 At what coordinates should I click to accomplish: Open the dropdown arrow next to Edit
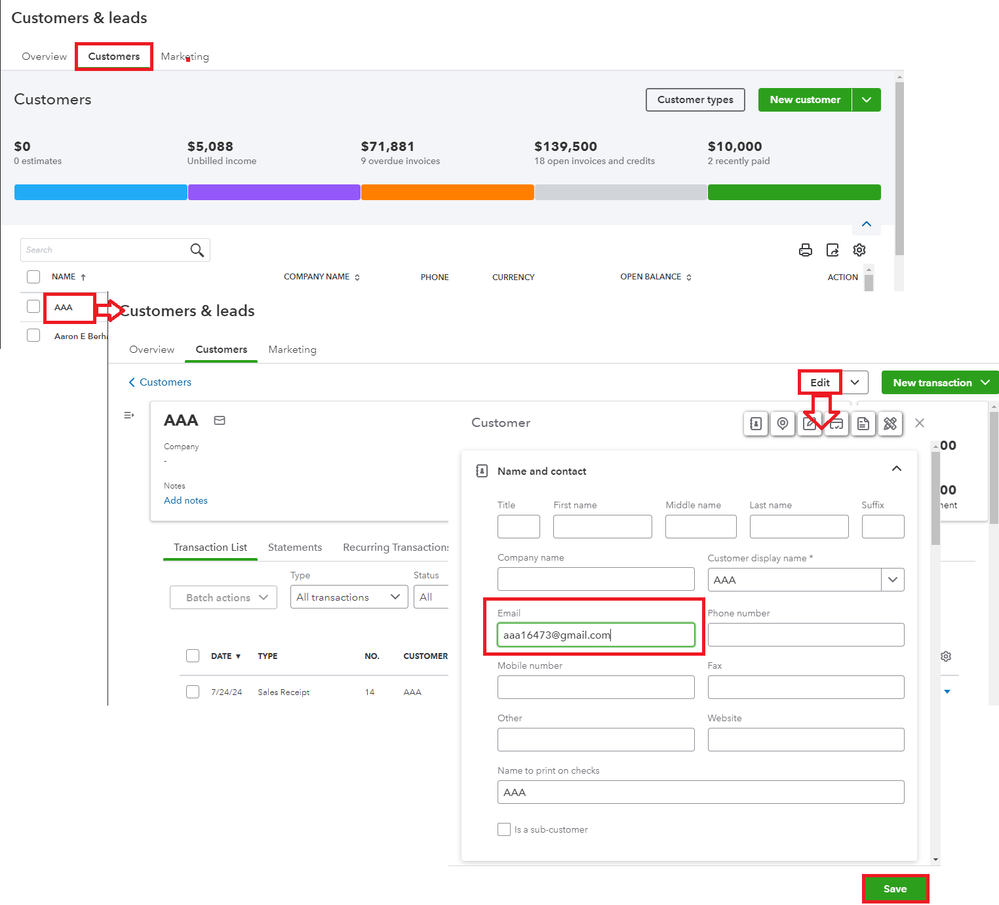tap(855, 382)
